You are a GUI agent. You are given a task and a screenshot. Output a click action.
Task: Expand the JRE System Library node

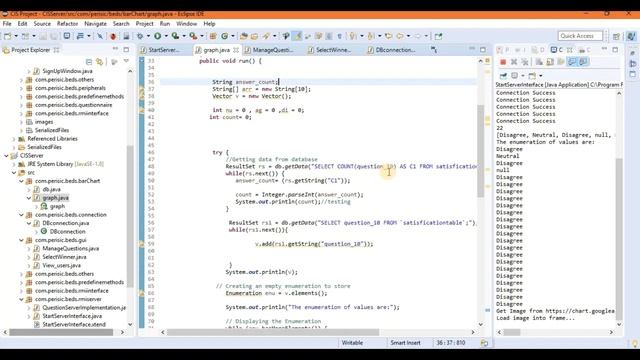[x=14, y=164]
